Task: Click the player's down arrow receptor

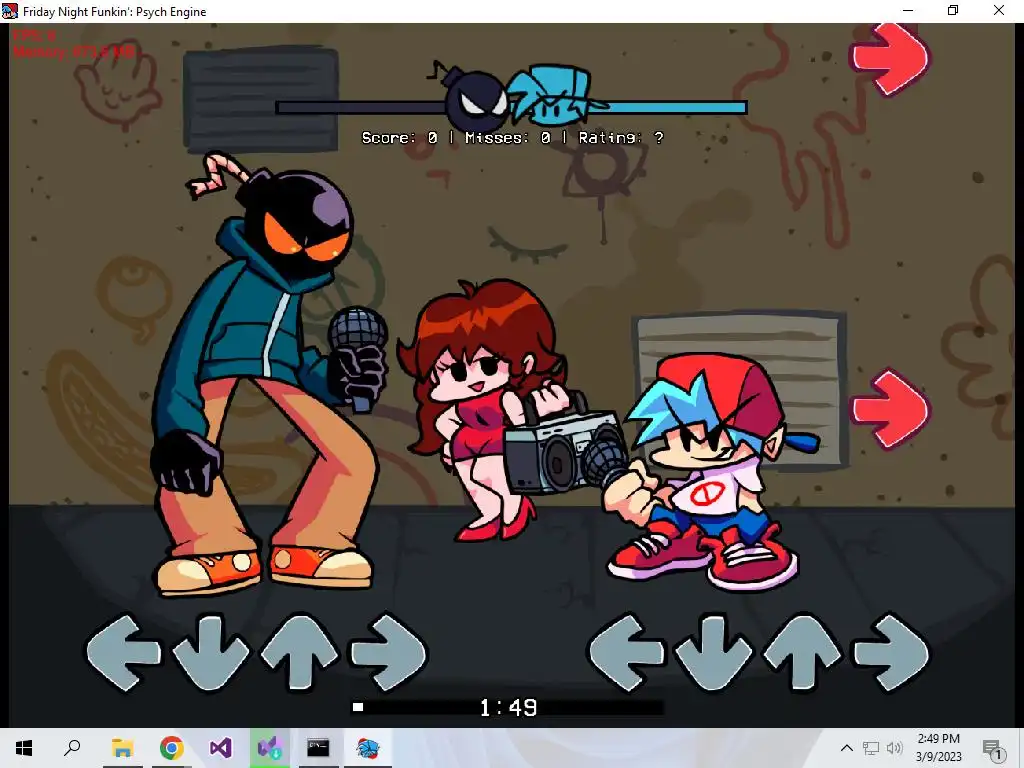Action: click(714, 652)
